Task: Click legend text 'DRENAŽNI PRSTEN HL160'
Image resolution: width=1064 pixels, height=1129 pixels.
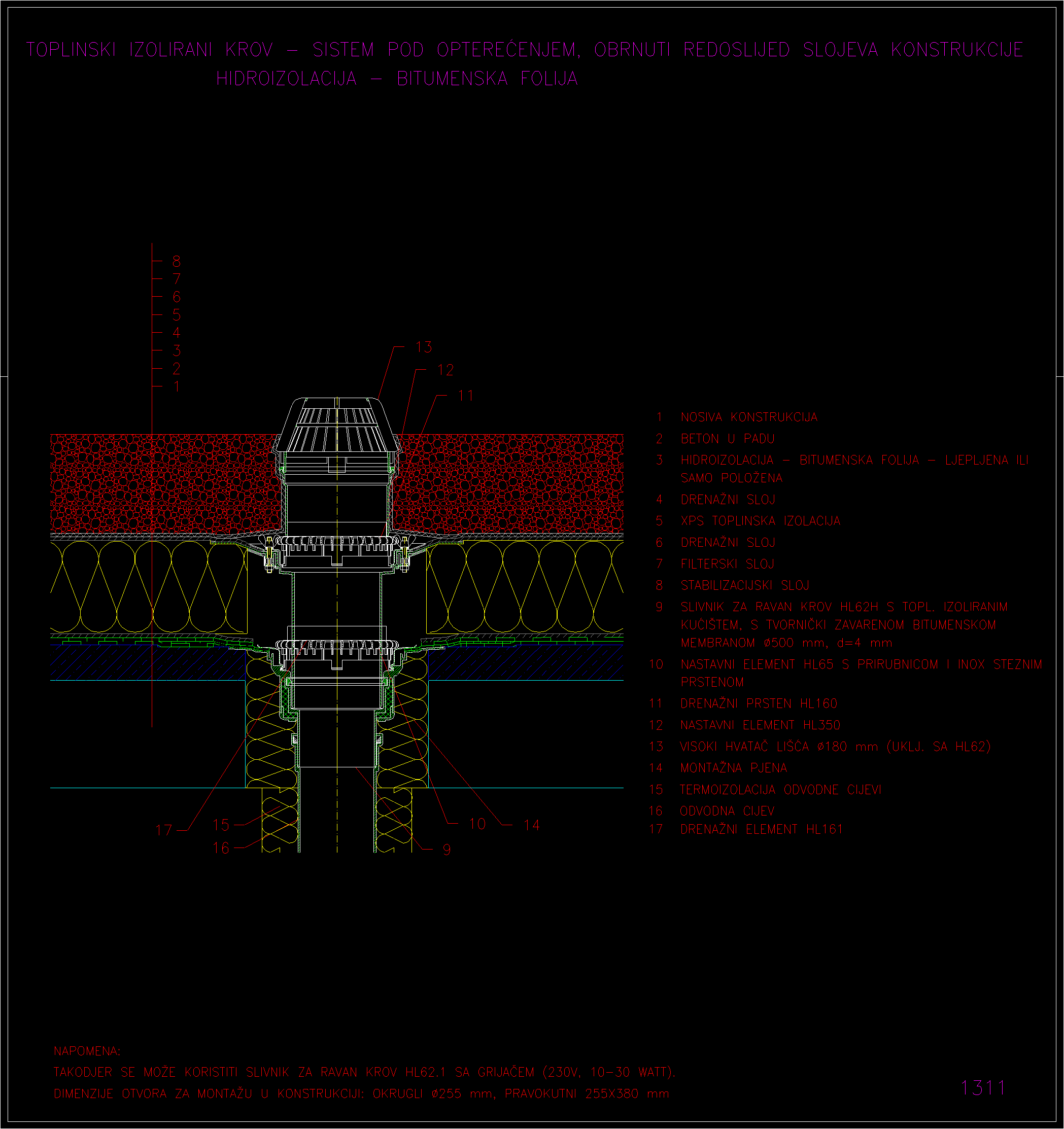Action: click(759, 704)
